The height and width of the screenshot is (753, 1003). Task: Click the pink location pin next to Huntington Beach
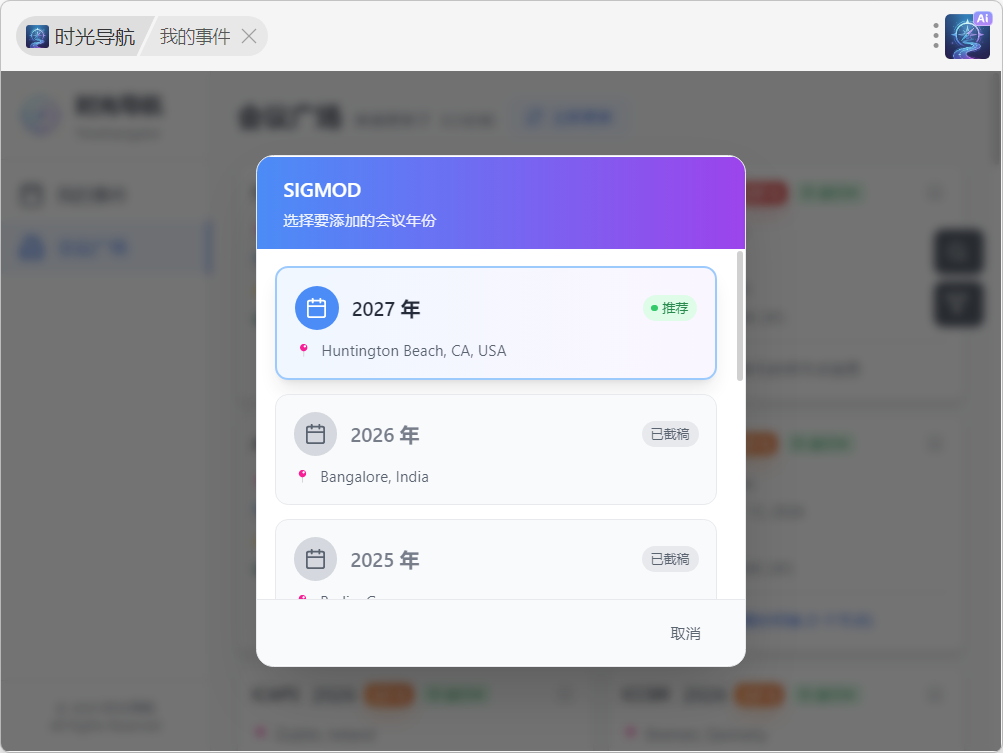tap(304, 350)
